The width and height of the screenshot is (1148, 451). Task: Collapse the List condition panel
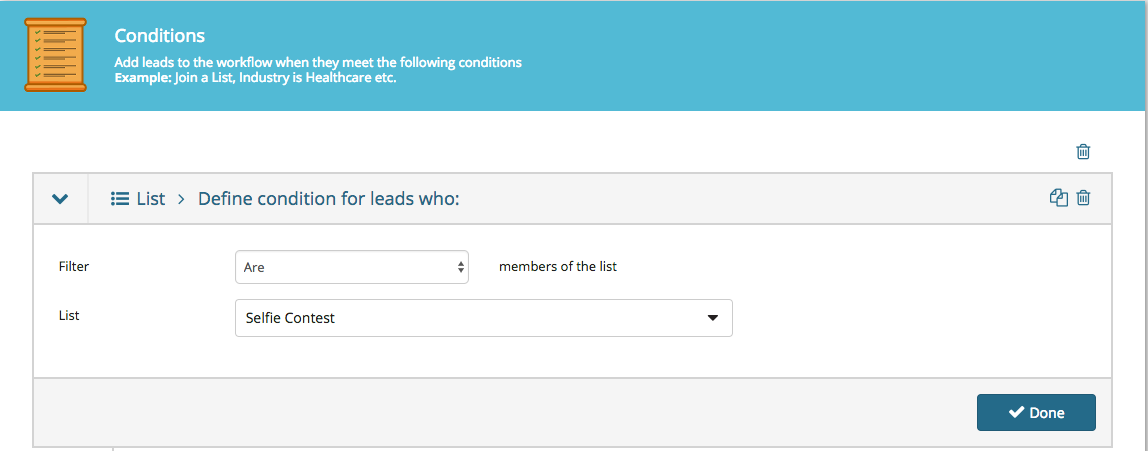click(x=60, y=198)
